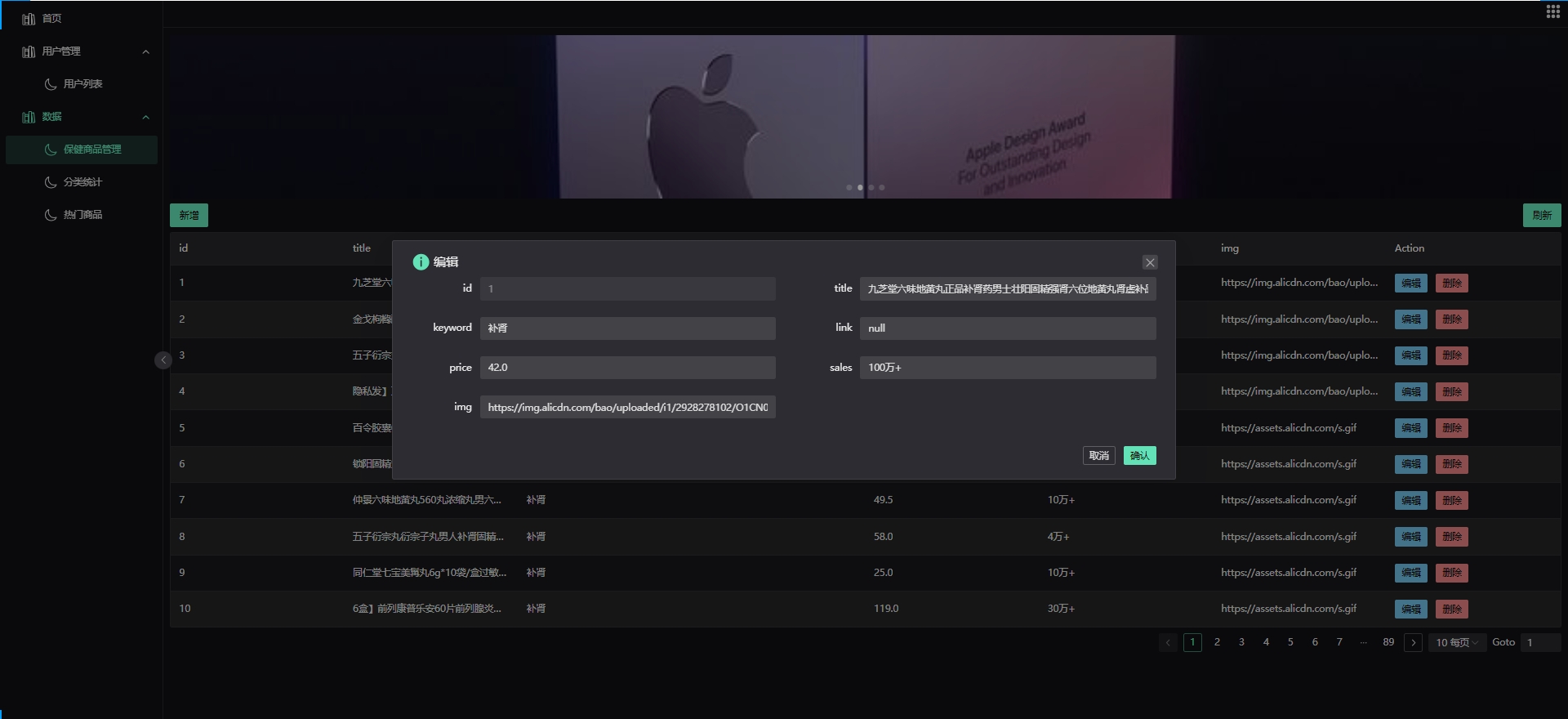This screenshot has height=719, width=1568.
Task: Click 删除 for row 1
Action: tap(1451, 284)
